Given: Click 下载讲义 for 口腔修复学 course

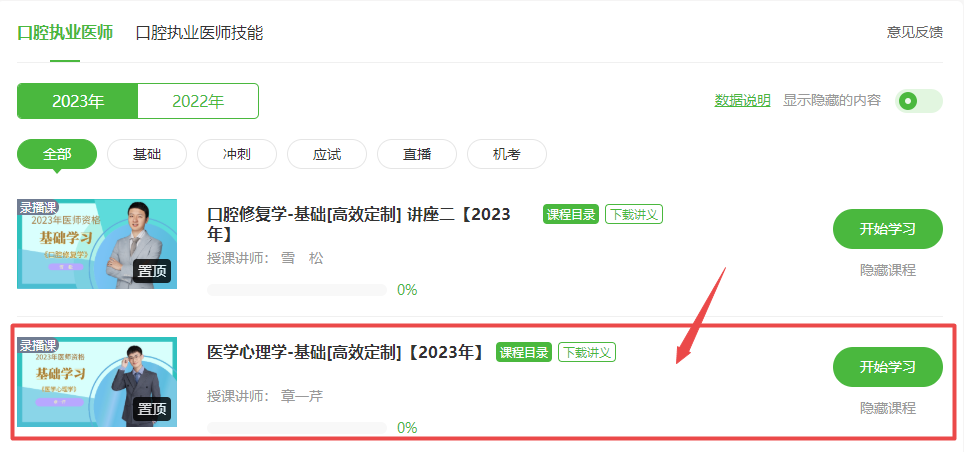Looking at the screenshot, I should tap(634, 214).
